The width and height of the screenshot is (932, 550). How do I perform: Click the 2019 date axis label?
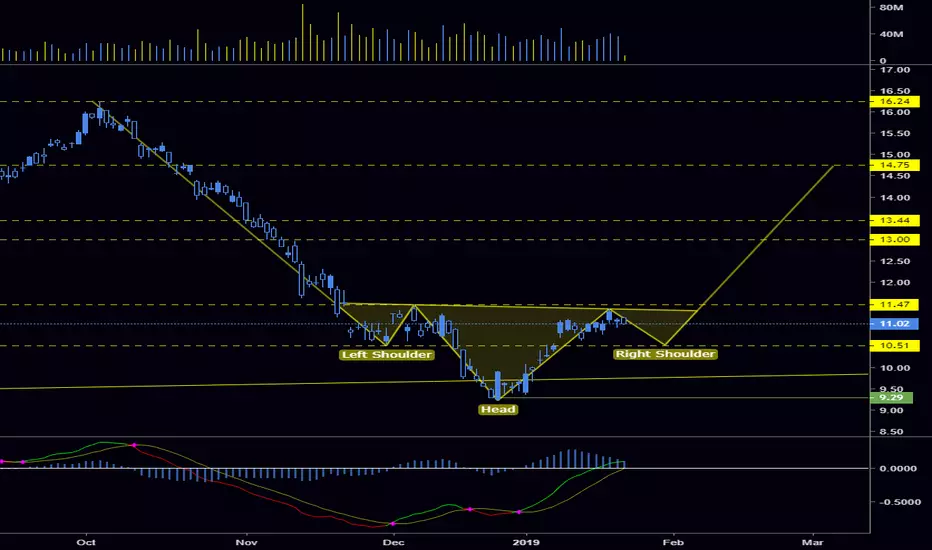(526, 542)
